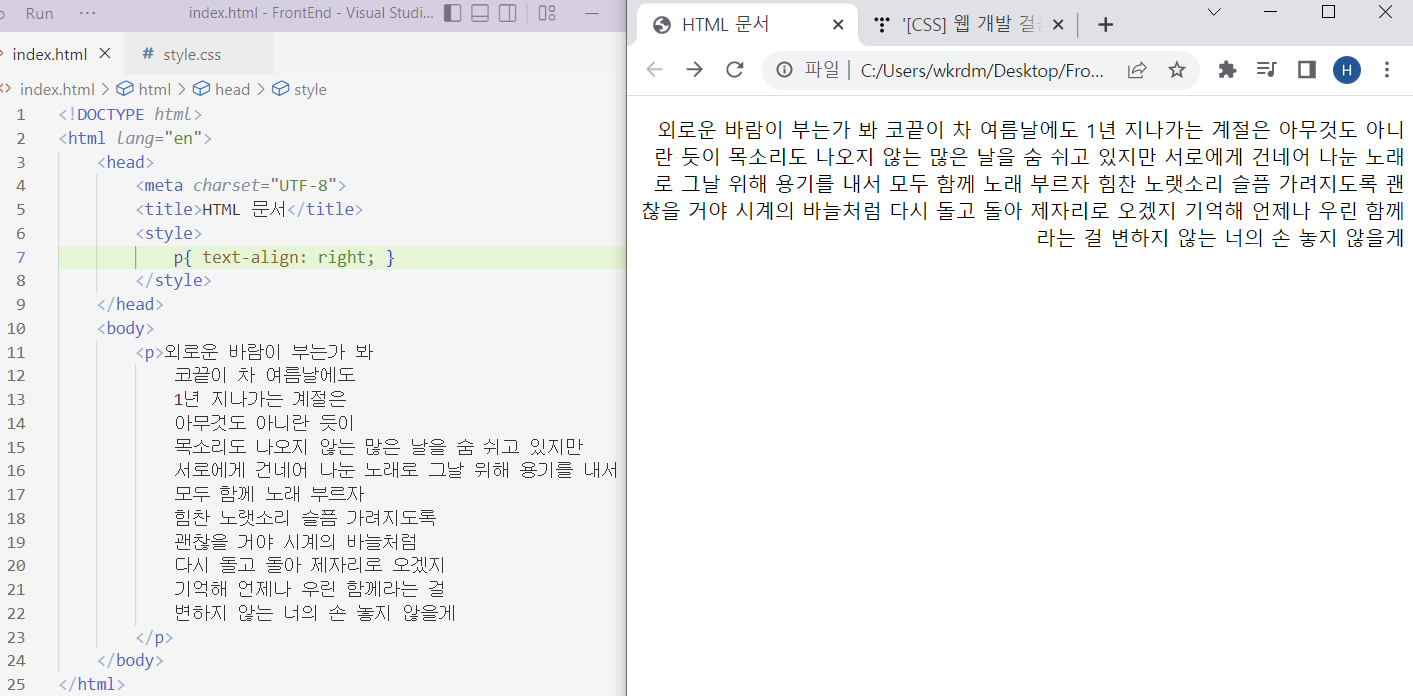Click the meta charset line in the editor
The height and width of the screenshot is (696, 1413).
pyautogui.click(x=240, y=185)
